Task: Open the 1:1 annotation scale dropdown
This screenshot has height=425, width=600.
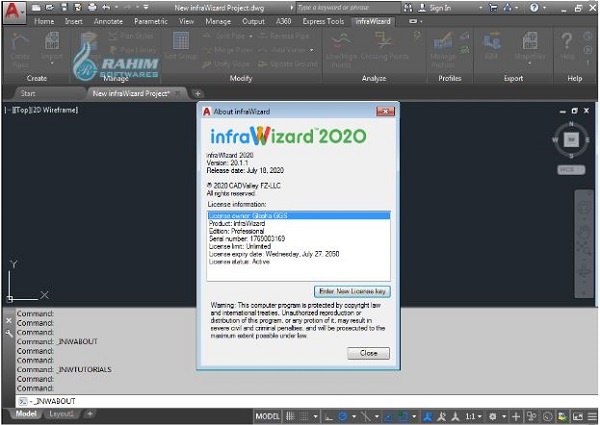Action: [473, 417]
